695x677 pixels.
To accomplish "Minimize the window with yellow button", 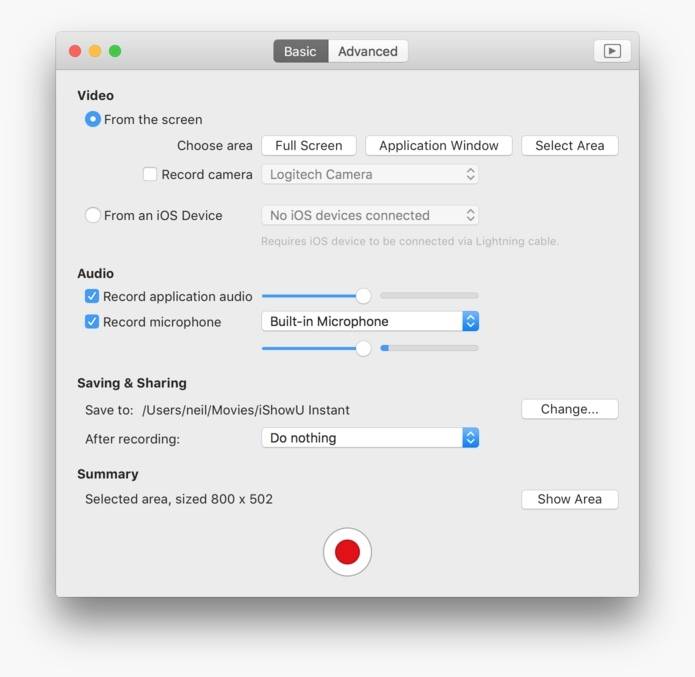I will click(95, 51).
